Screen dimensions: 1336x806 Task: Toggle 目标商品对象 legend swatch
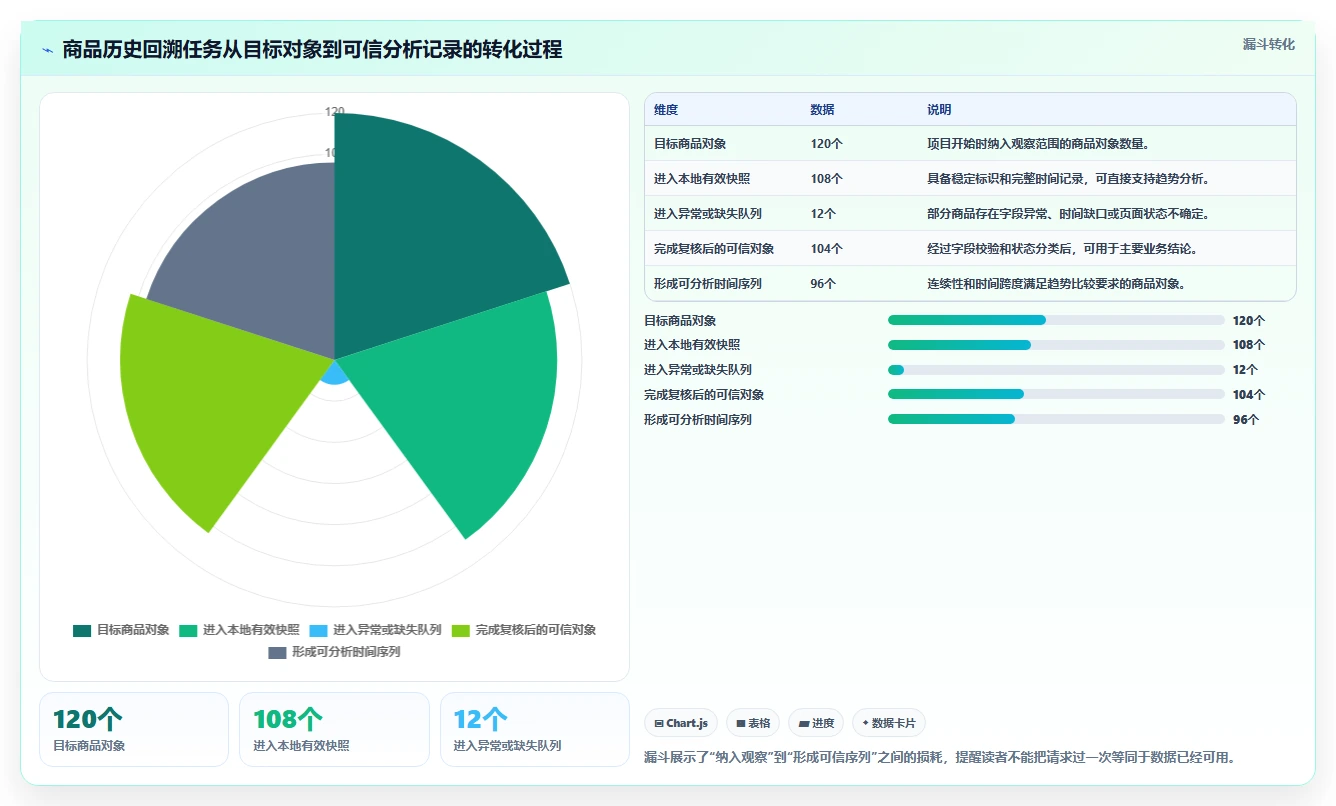click(82, 631)
